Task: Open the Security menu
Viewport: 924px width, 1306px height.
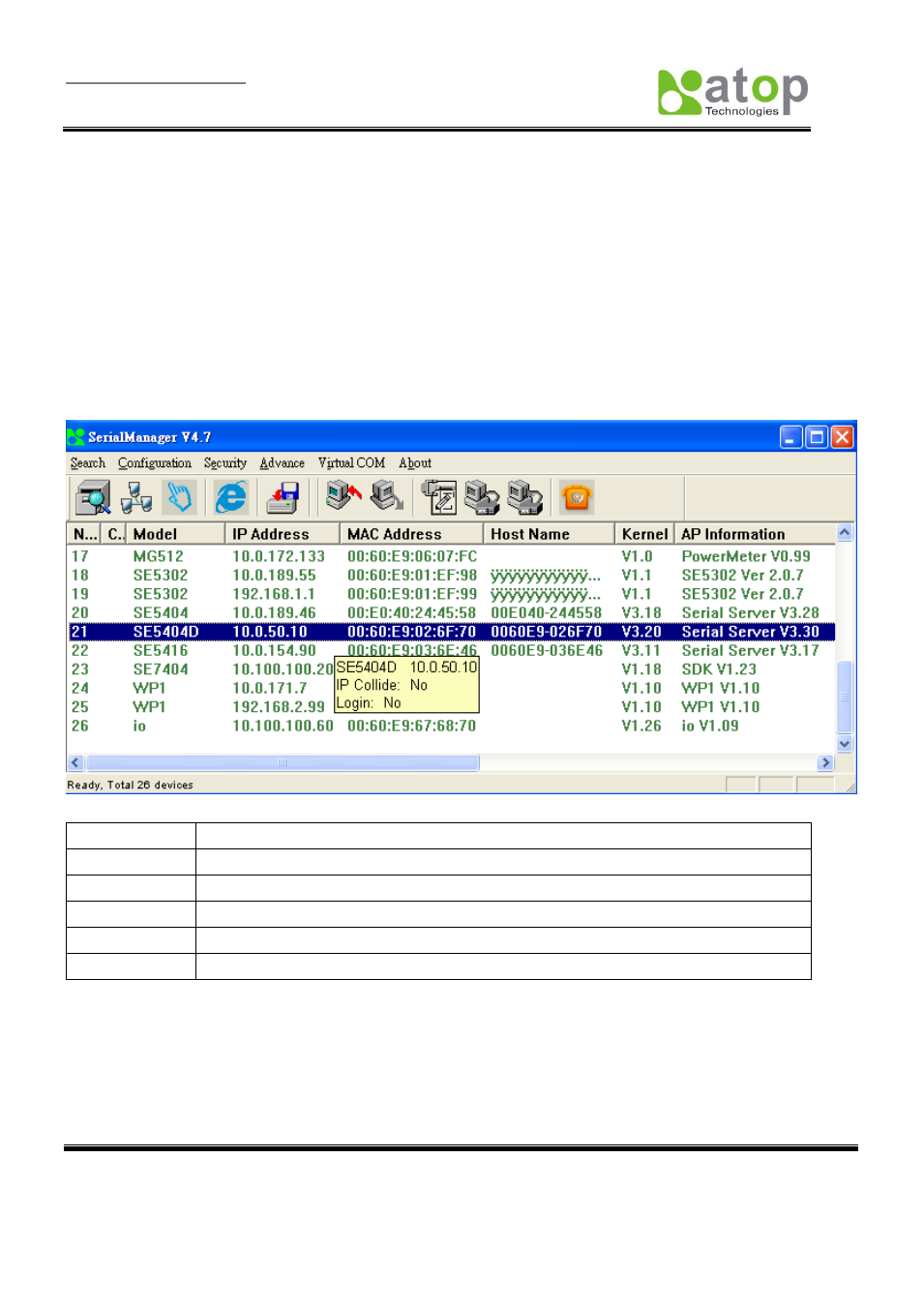Action: 225,463
